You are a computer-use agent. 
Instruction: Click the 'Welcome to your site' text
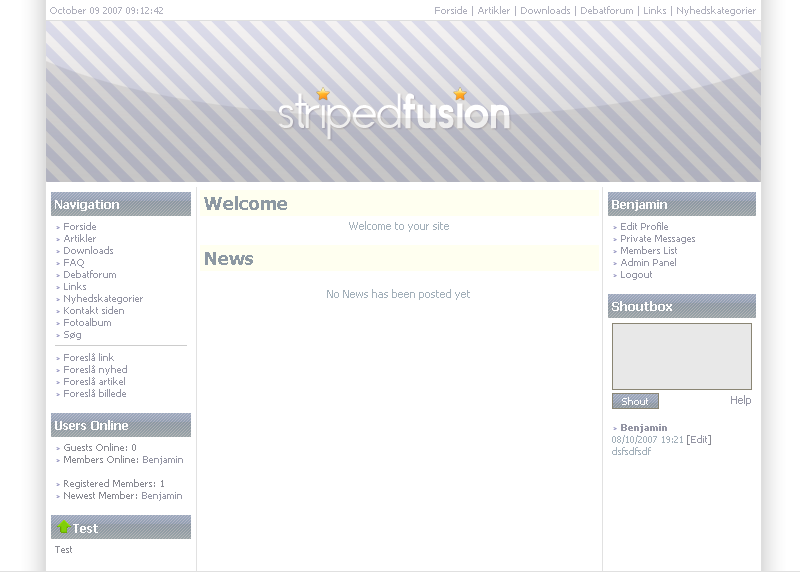pos(399,227)
